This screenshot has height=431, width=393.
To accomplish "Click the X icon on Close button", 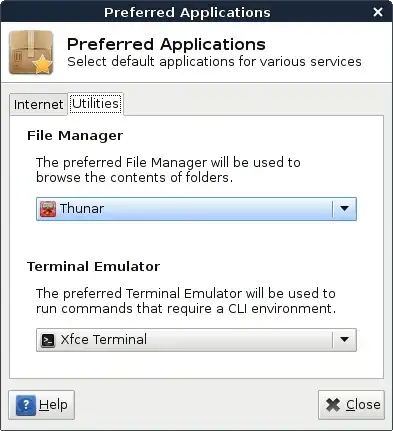I will [x=333, y=405].
